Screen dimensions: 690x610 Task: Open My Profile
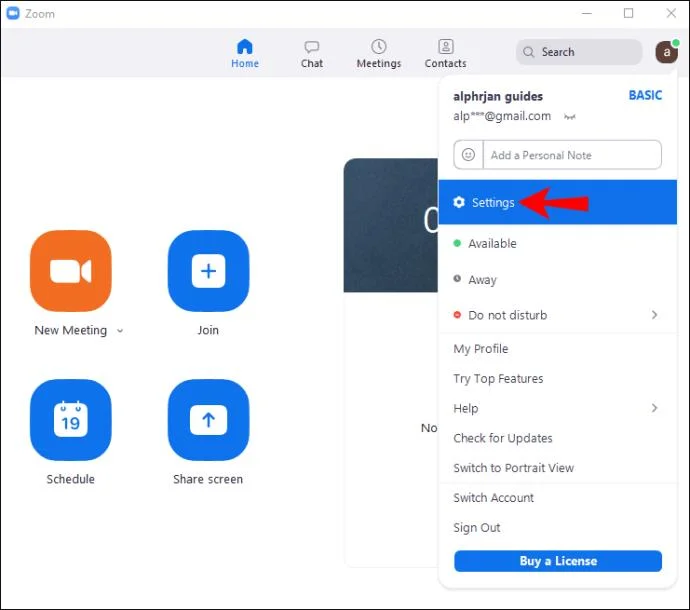(x=558, y=349)
